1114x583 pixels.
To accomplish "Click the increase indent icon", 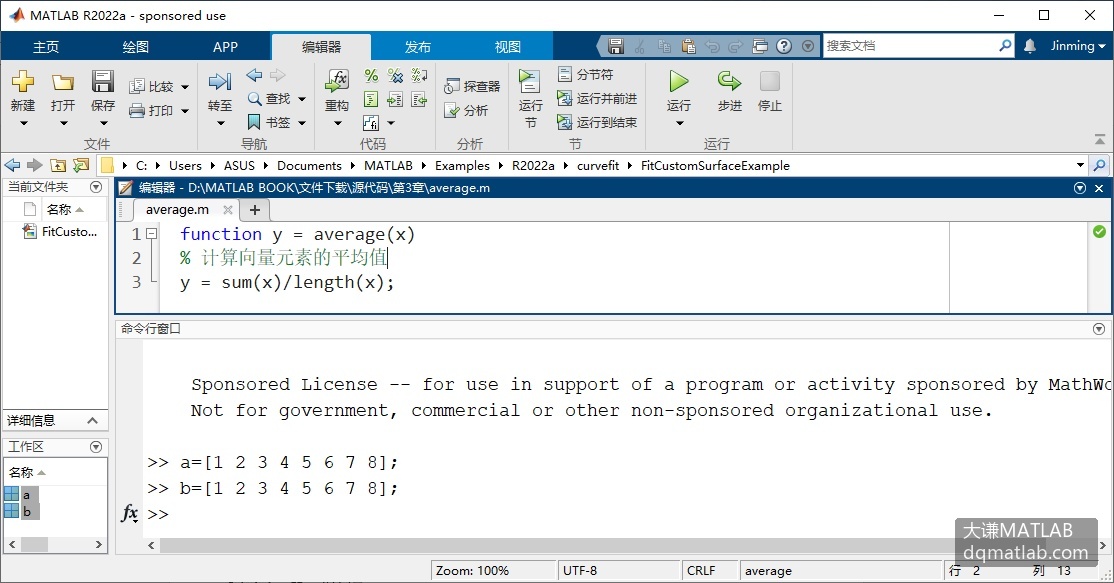I will click(396, 99).
